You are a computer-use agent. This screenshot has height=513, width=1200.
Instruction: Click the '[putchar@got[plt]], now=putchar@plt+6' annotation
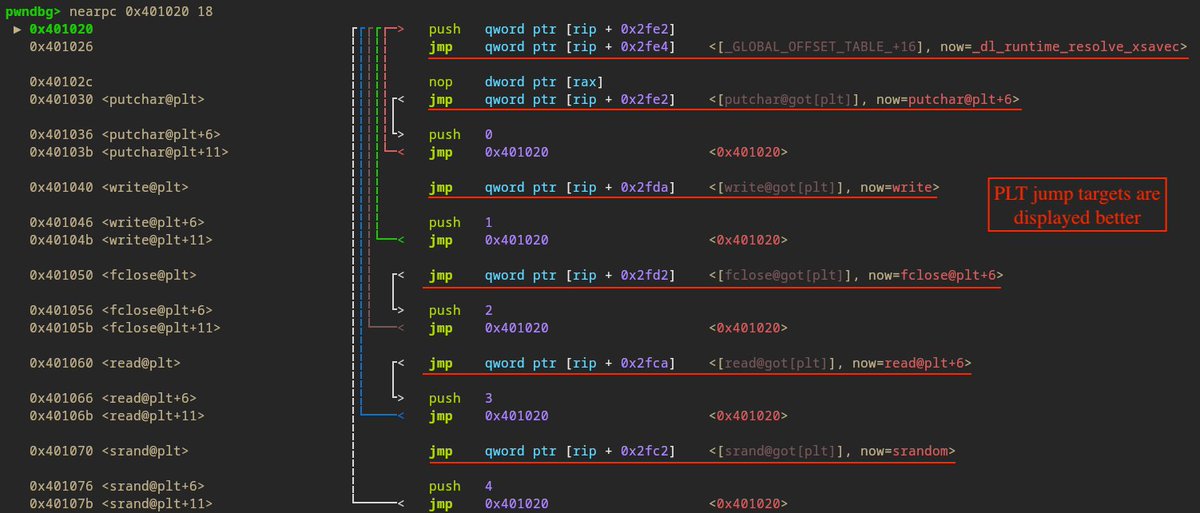tap(867, 99)
